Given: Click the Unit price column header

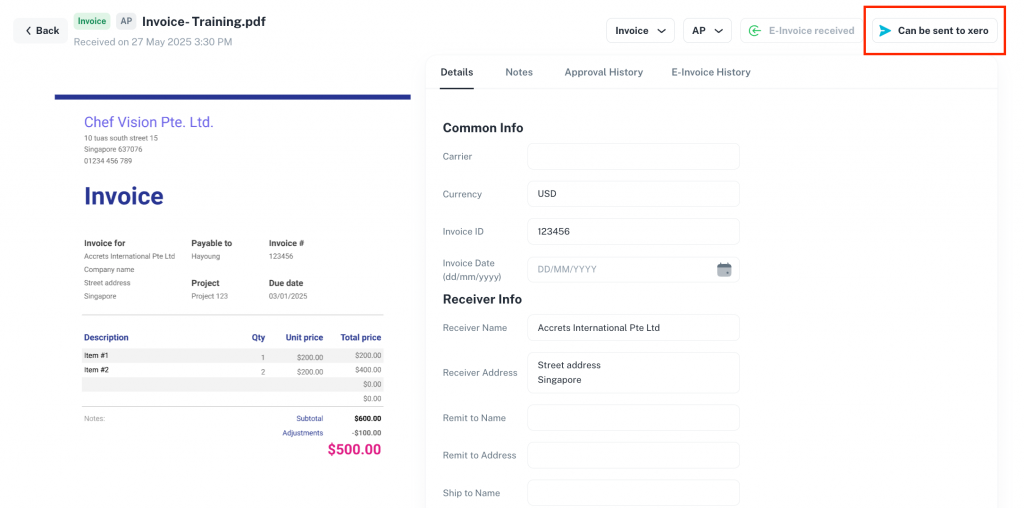Looking at the screenshot, I should 304,338.
